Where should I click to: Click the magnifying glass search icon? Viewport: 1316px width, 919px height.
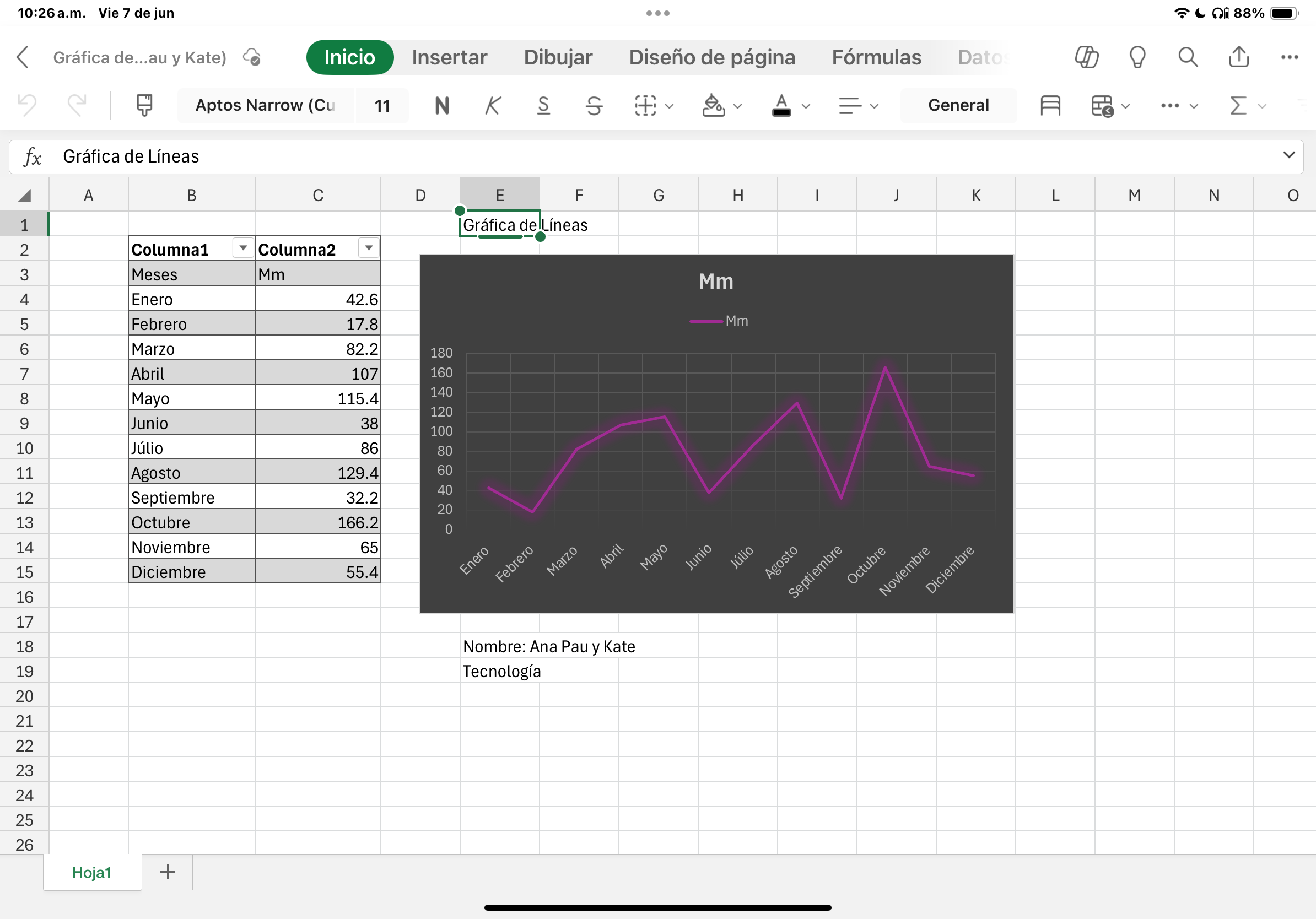tap(1188, 57)
